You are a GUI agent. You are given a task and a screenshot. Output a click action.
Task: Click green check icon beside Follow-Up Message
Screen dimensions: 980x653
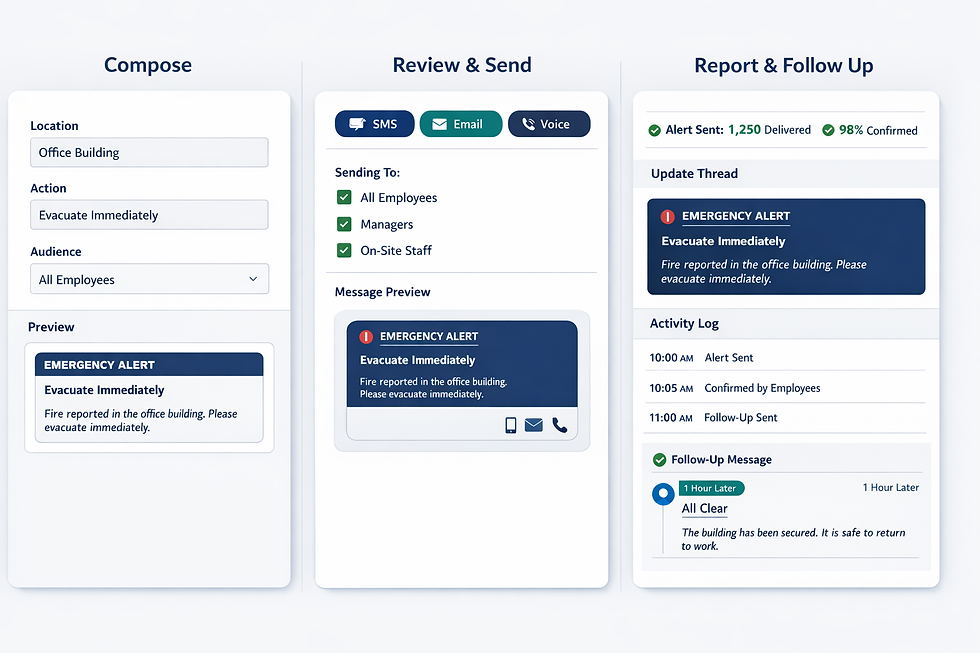[x=659, y=460]
